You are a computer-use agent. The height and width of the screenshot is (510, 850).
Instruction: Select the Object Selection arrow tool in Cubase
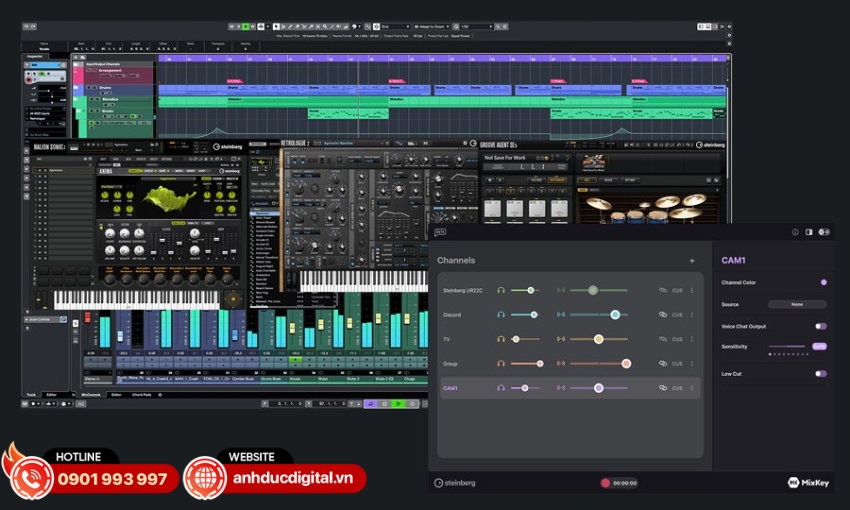point(276,26)
